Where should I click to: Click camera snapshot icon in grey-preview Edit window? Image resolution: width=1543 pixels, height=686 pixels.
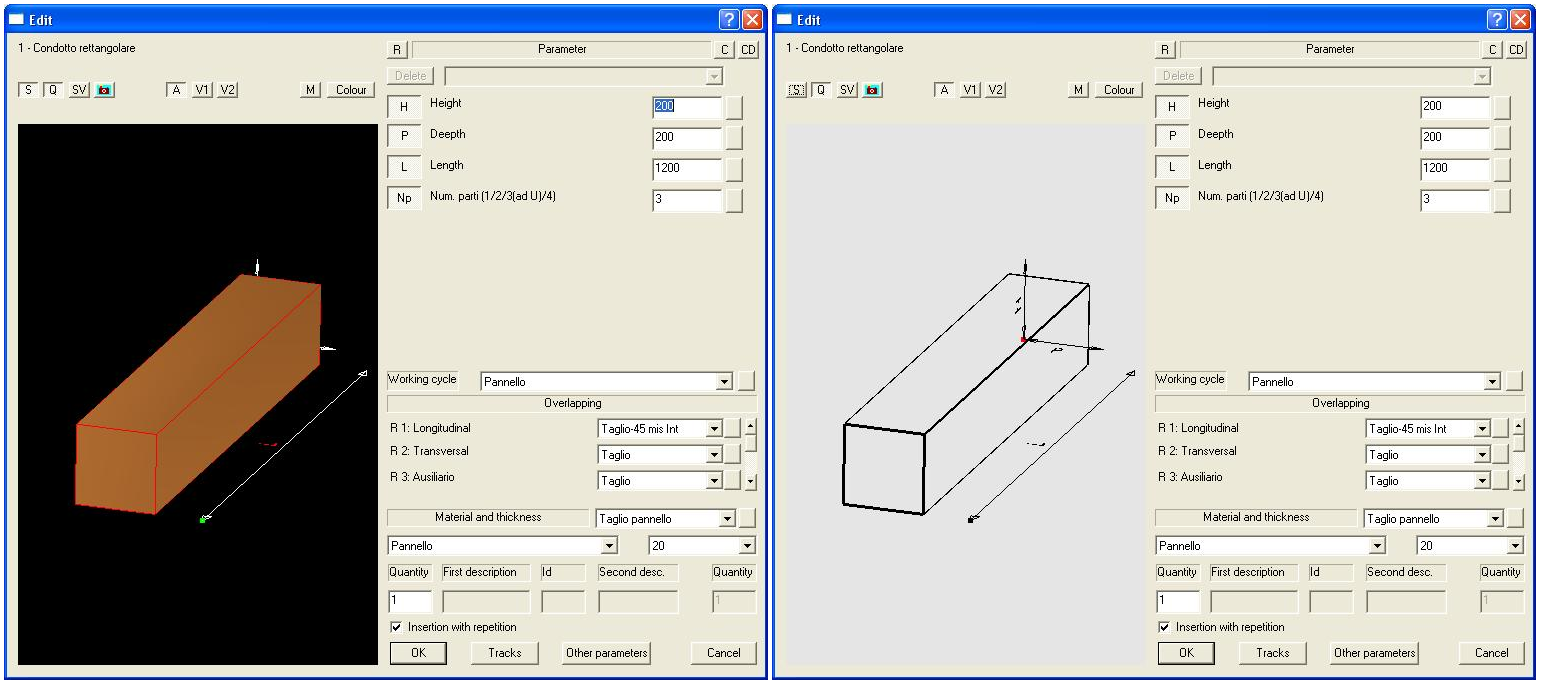pos(873,90)
